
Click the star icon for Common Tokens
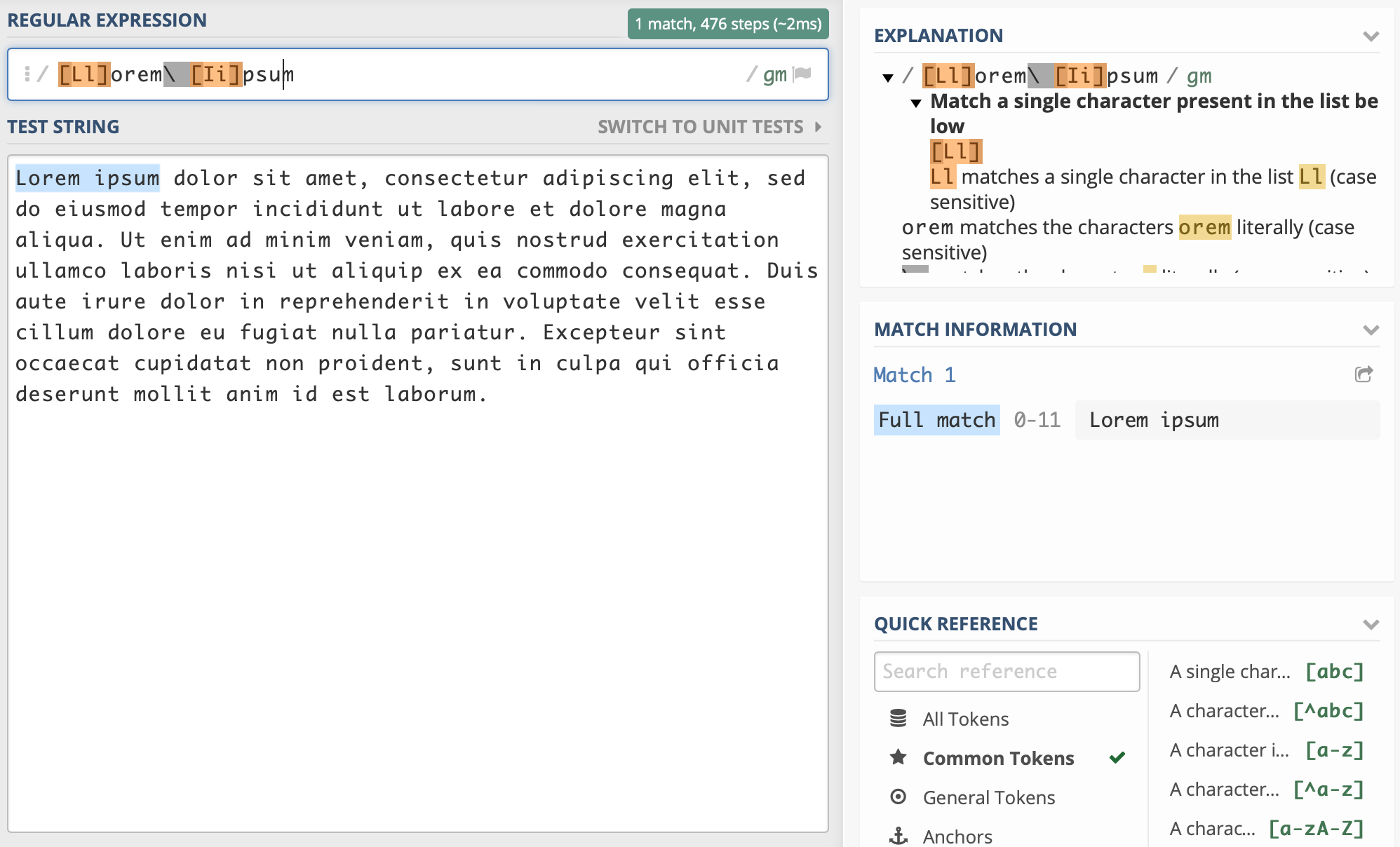click(898, 757)
